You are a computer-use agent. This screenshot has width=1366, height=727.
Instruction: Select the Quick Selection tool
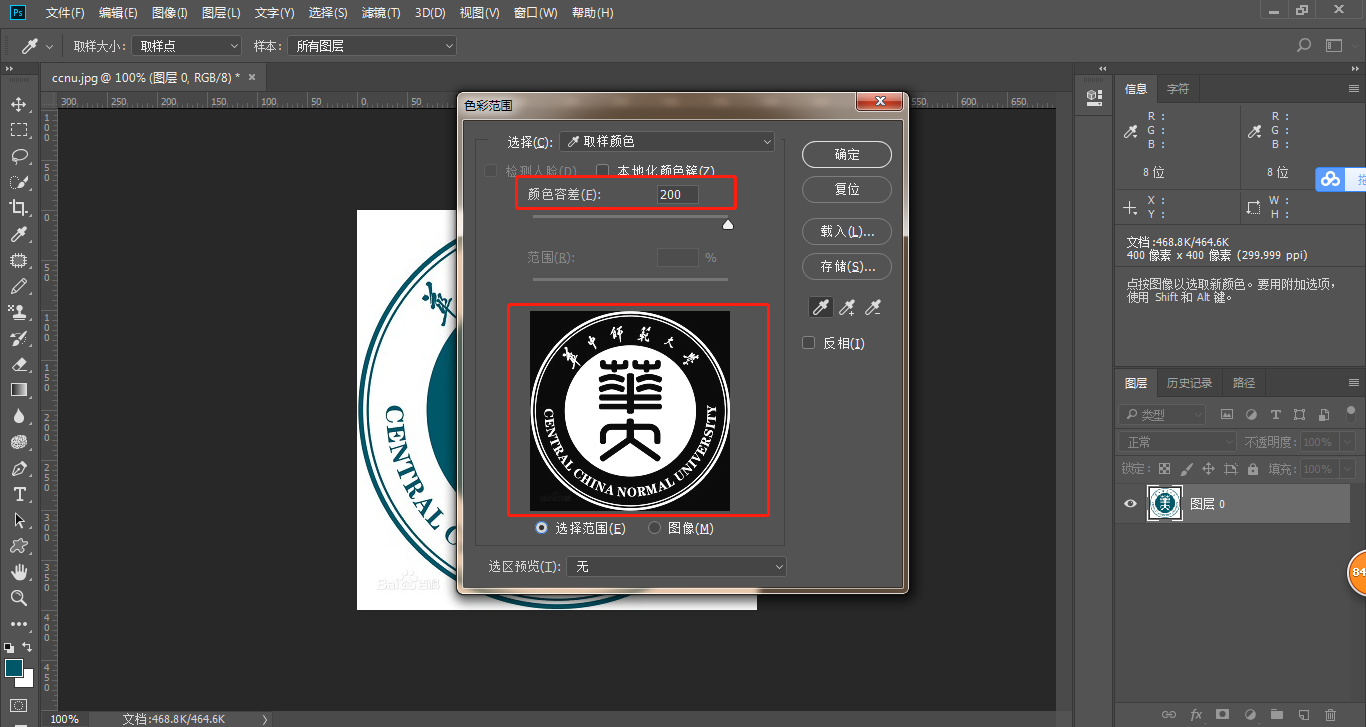coord(19,182)
